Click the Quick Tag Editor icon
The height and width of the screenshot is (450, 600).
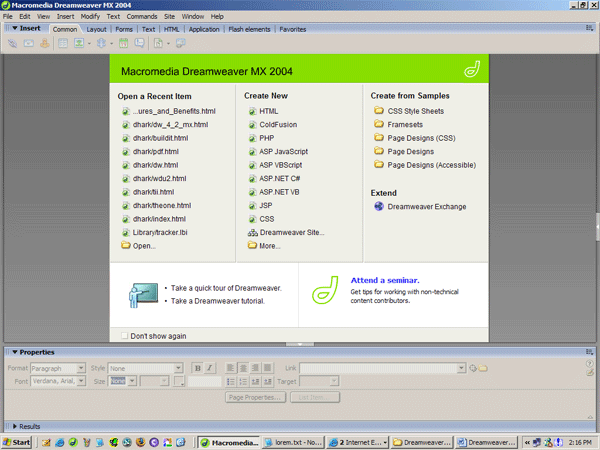tap(590, 372)
